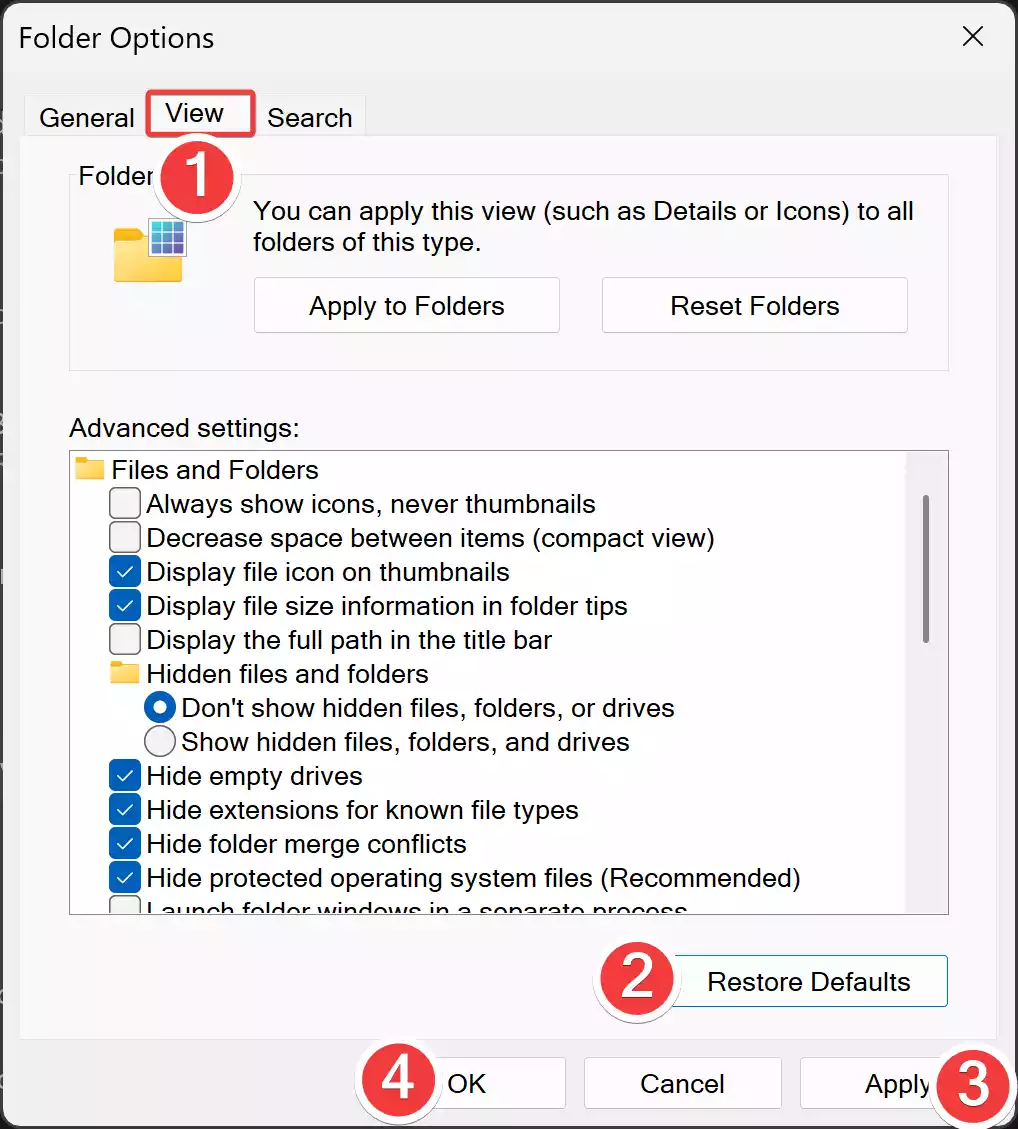Enable compact view spacing option
The image size is (1018, 1129).
(x=124, y=537)
